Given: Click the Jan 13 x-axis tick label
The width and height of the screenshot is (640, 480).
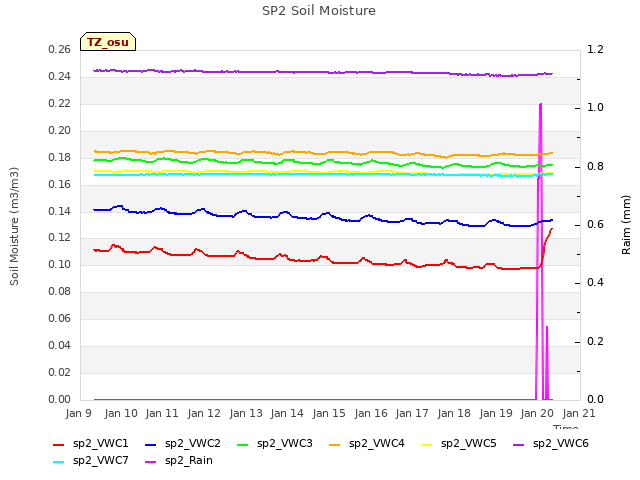Looking at the screenshot, I should 246,413.
